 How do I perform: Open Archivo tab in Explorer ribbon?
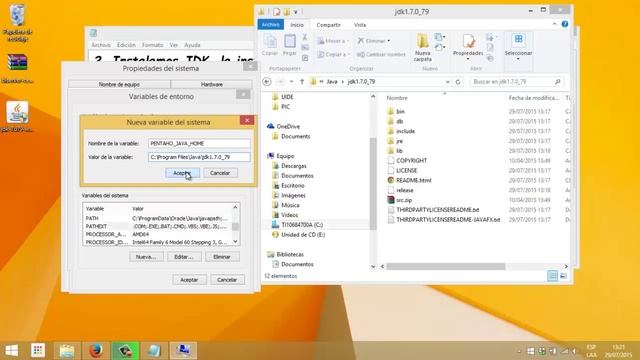(271, 24)
